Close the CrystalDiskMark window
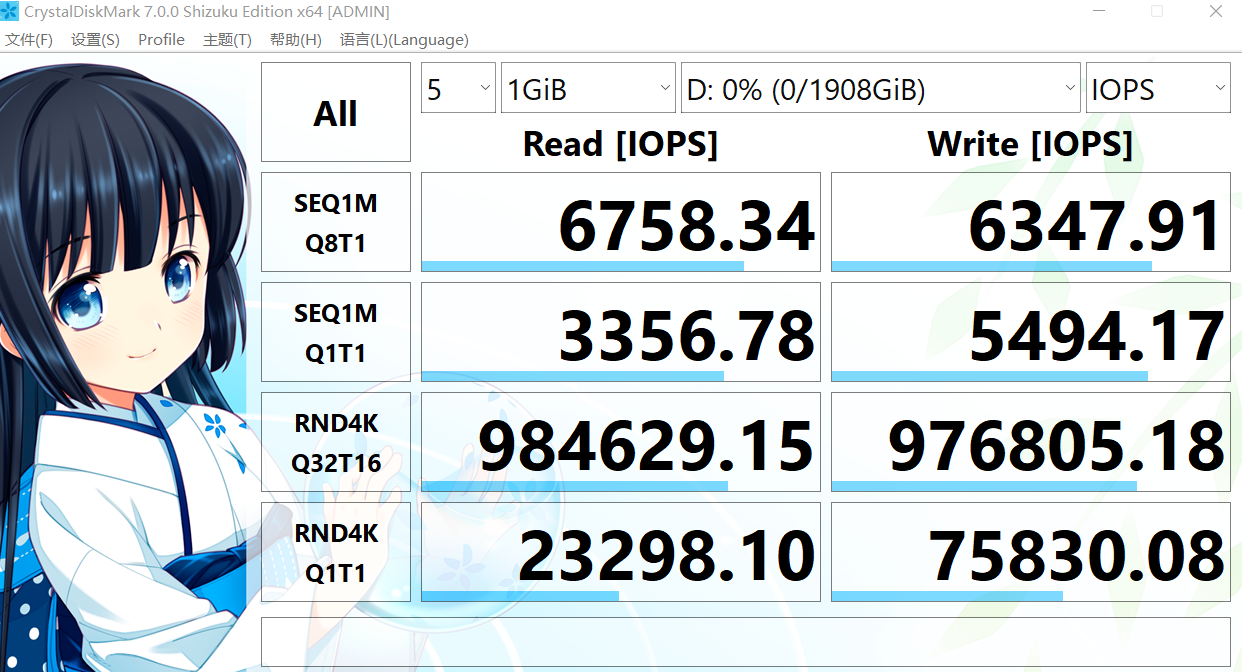The width and height of the screenshot is (1242, 672). click(x=1215, y=12)
